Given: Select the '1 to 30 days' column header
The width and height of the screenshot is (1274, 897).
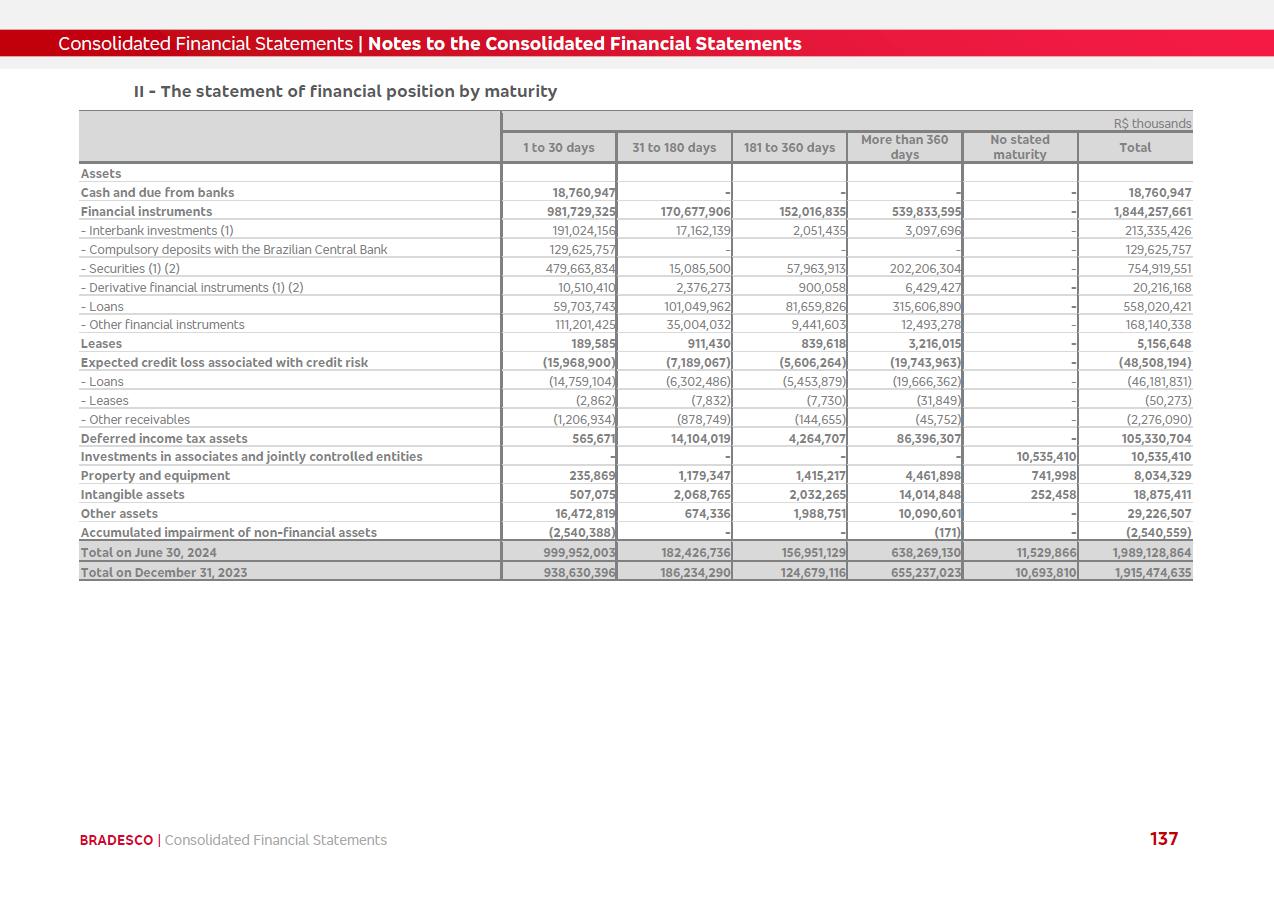Looking at the screenshot, I should pos(558,148).
